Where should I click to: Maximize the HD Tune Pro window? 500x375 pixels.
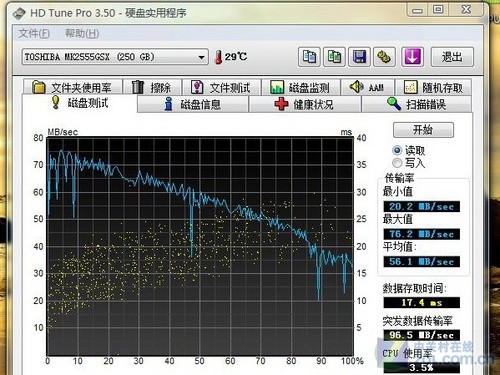click(x=438, y=10)
